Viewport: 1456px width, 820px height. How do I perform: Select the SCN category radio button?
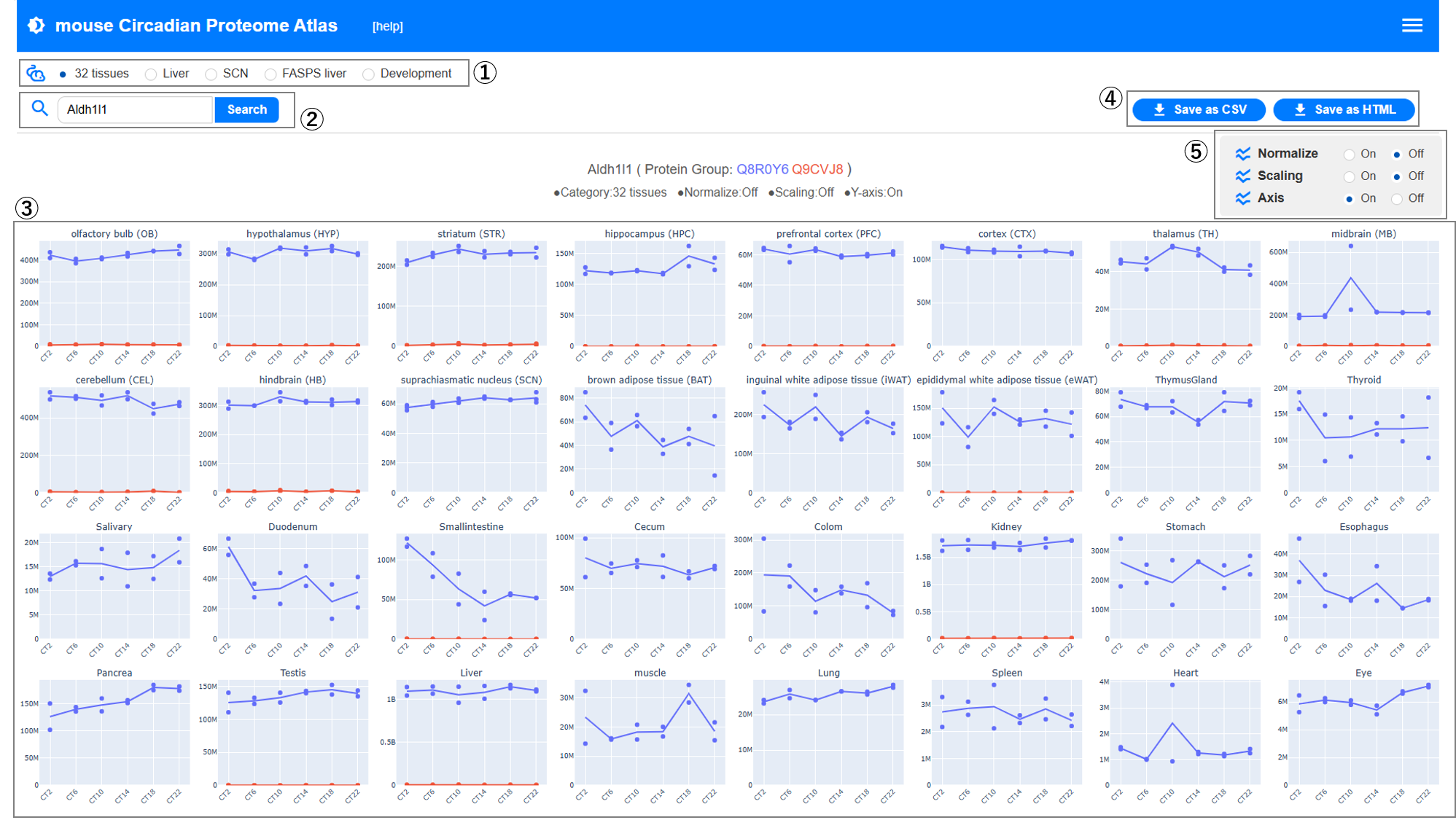coord(211,74)
